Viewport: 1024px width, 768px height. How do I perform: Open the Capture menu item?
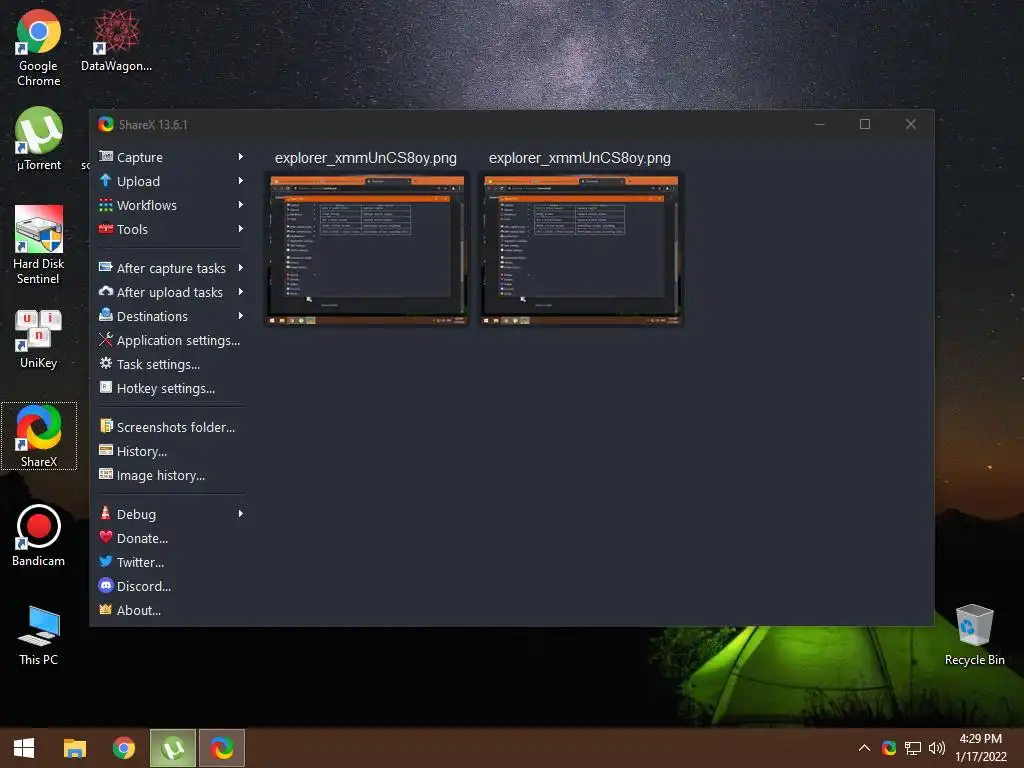tap(172, 157)
